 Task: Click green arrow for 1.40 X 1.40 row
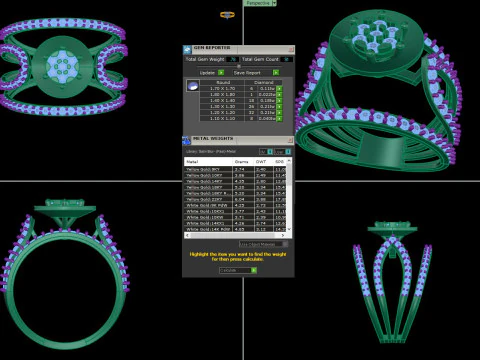pos(279,101)
